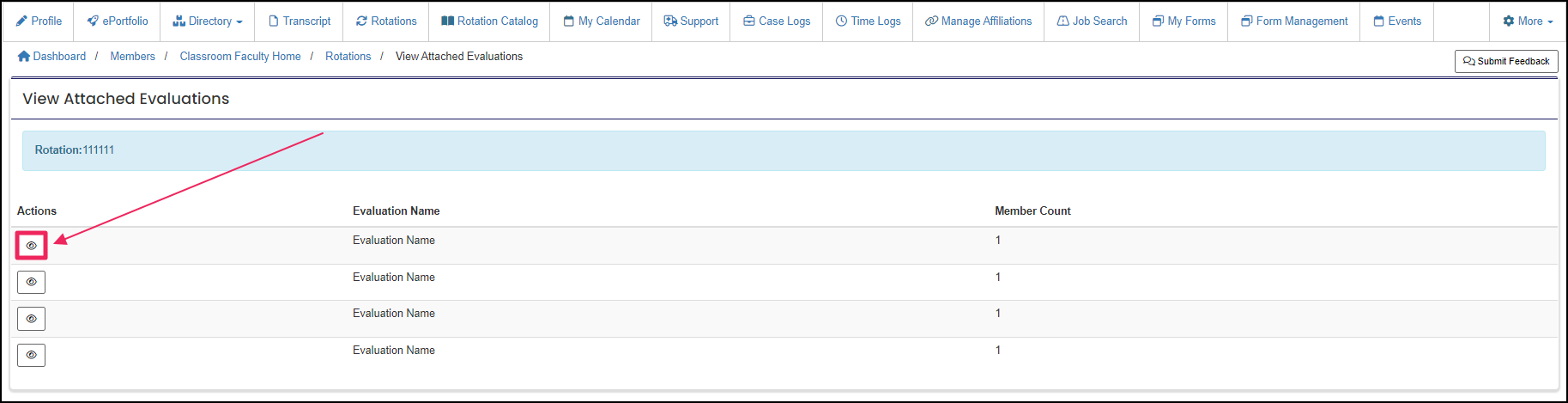Open the Transcript nav item

tap(300, 21)
